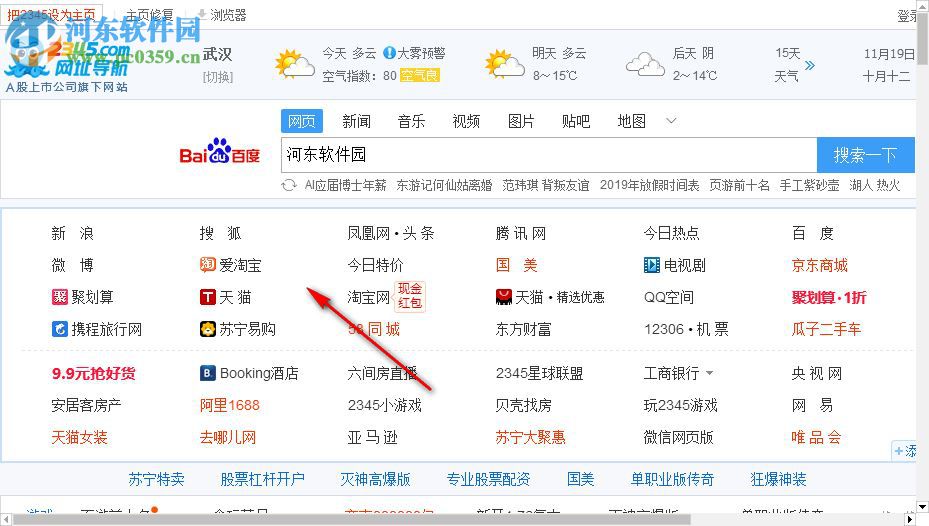Open the 9.9元抢好货 link
Viewport: 929px width, 526px height.
(x=94, y=373)
